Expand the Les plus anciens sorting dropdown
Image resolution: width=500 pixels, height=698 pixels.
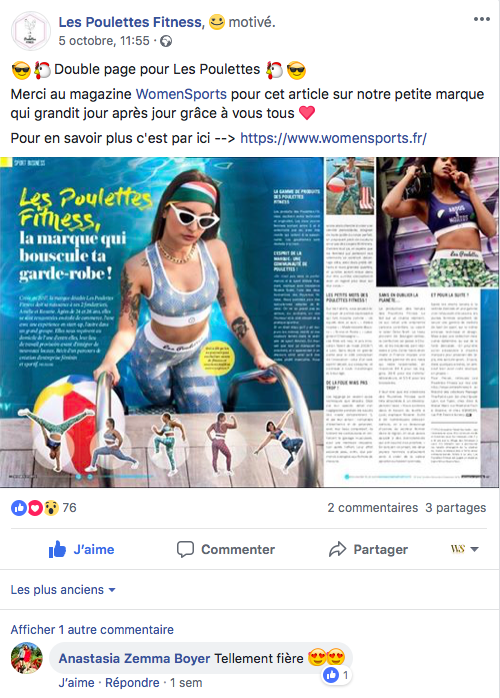click(63, 590)
